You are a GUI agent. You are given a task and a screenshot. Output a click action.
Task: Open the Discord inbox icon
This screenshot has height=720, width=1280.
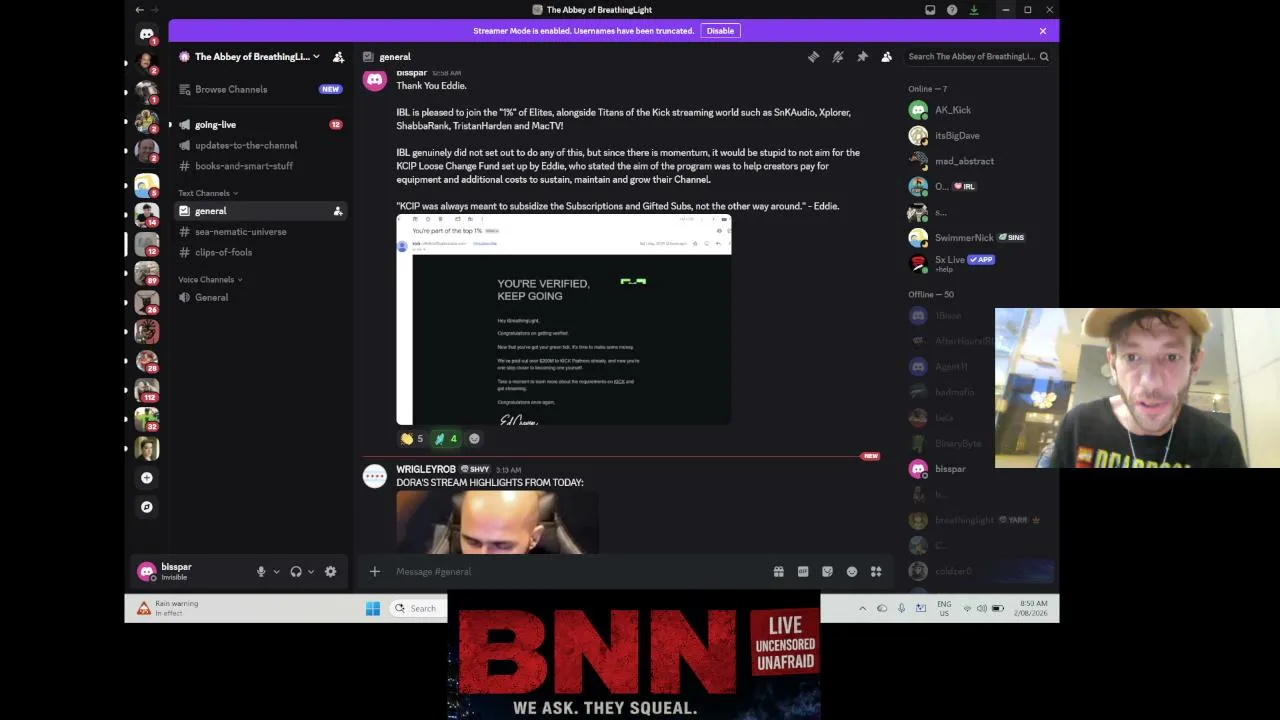930,10
